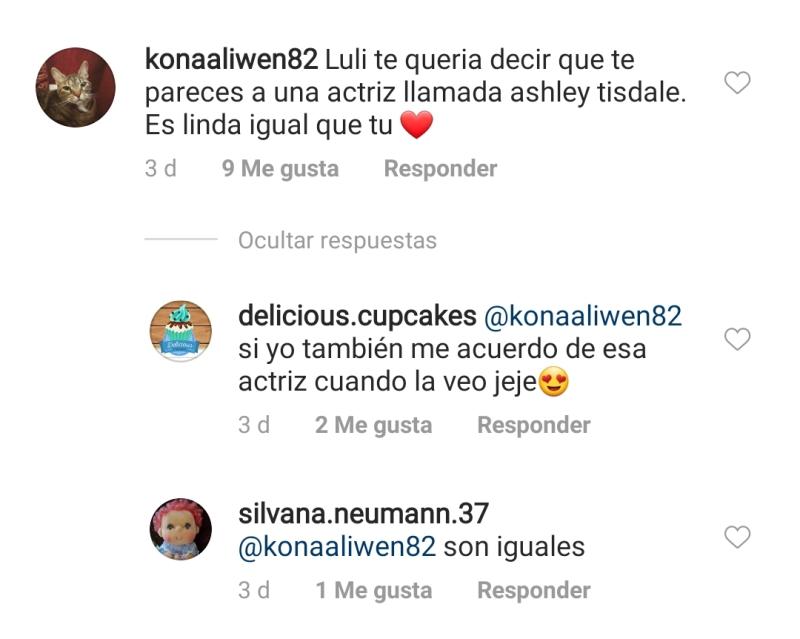Like konaaliwen82's comment with heart icon
This screenshot has height=639, width=800.
[737, 83]
